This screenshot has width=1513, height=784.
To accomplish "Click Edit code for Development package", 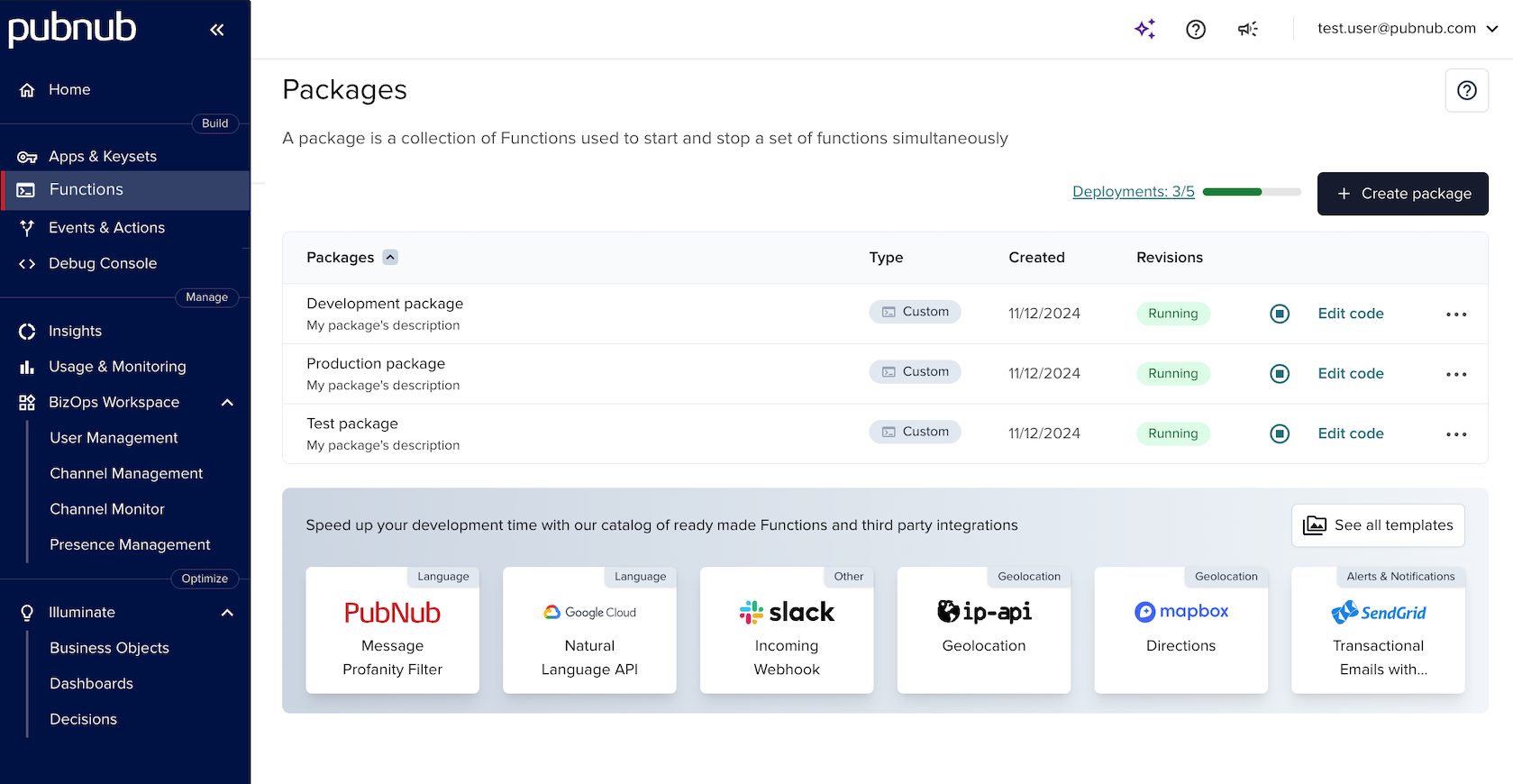I will click(x=1350, y=314).
